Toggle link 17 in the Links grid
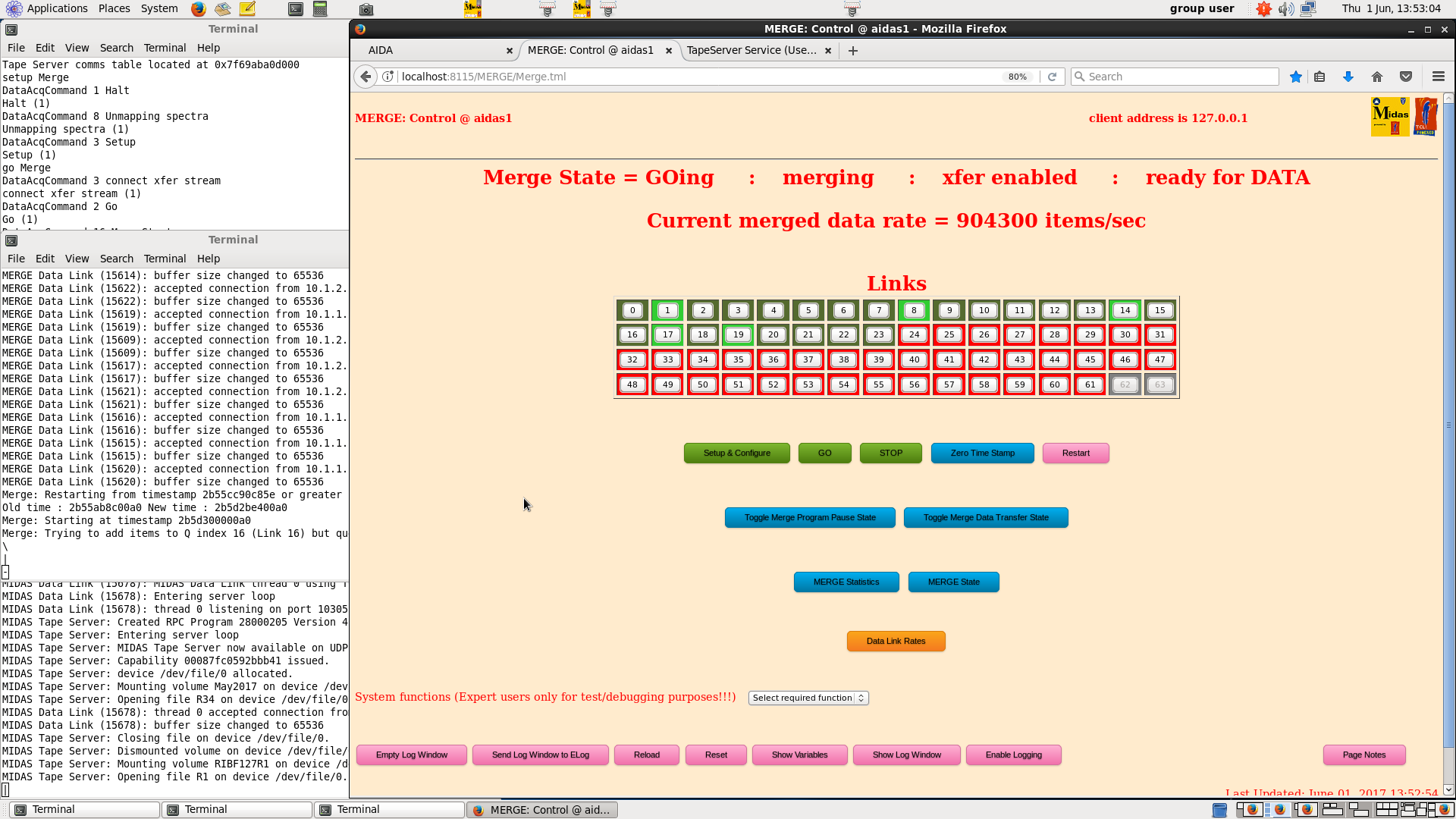 667,334
